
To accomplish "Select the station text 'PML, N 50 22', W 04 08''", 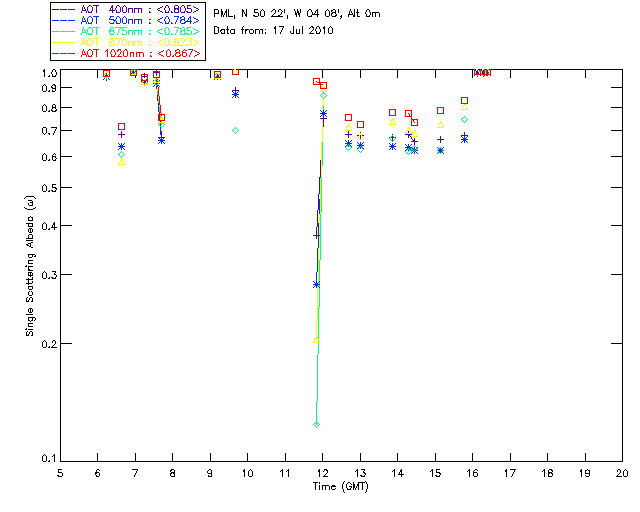I will [x=278, y=14].
